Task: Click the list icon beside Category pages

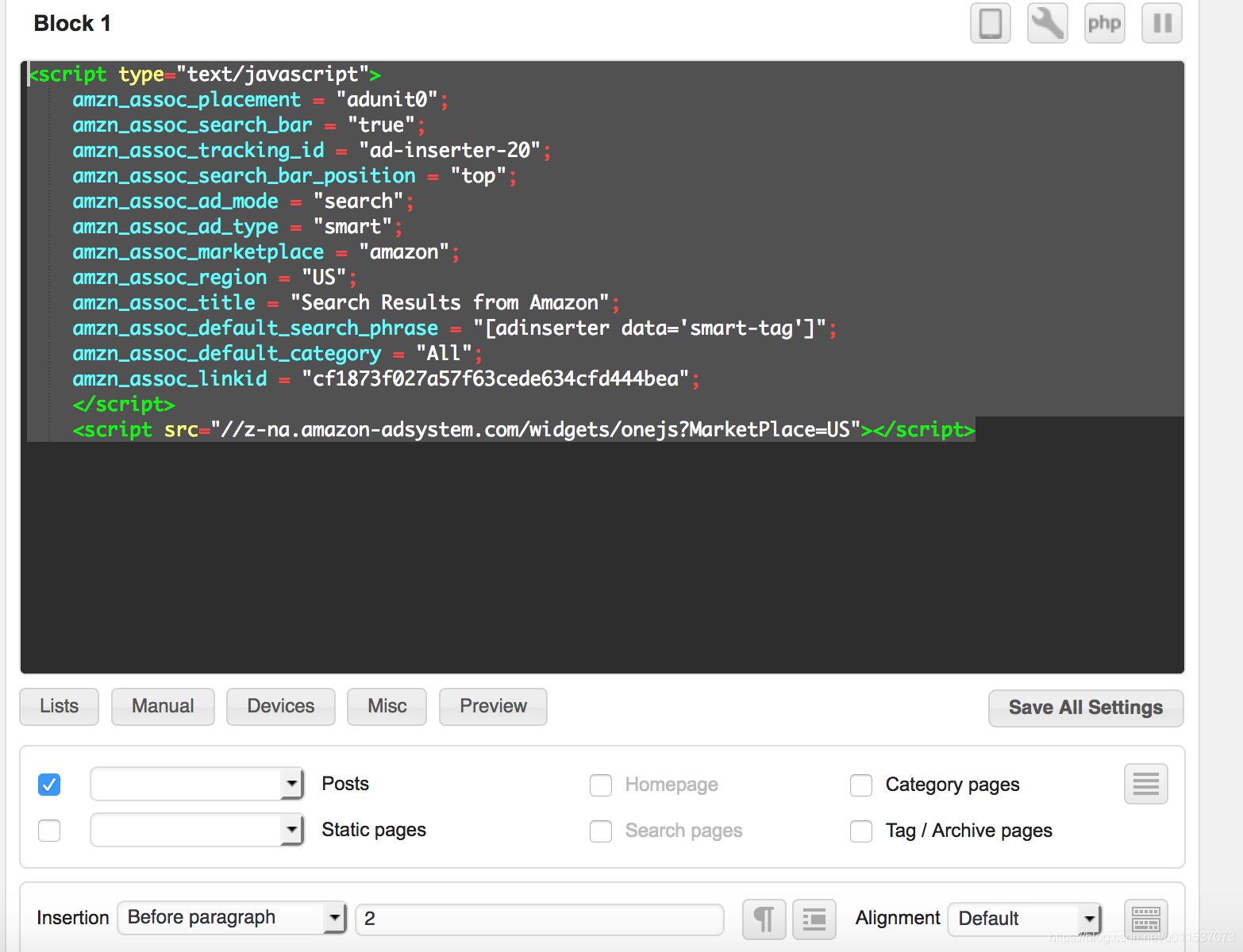Action: 1145,784
